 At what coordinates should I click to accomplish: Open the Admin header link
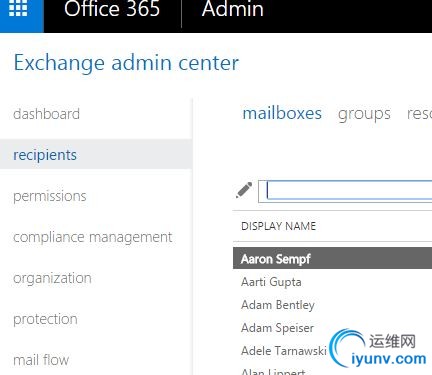(233, 9)
